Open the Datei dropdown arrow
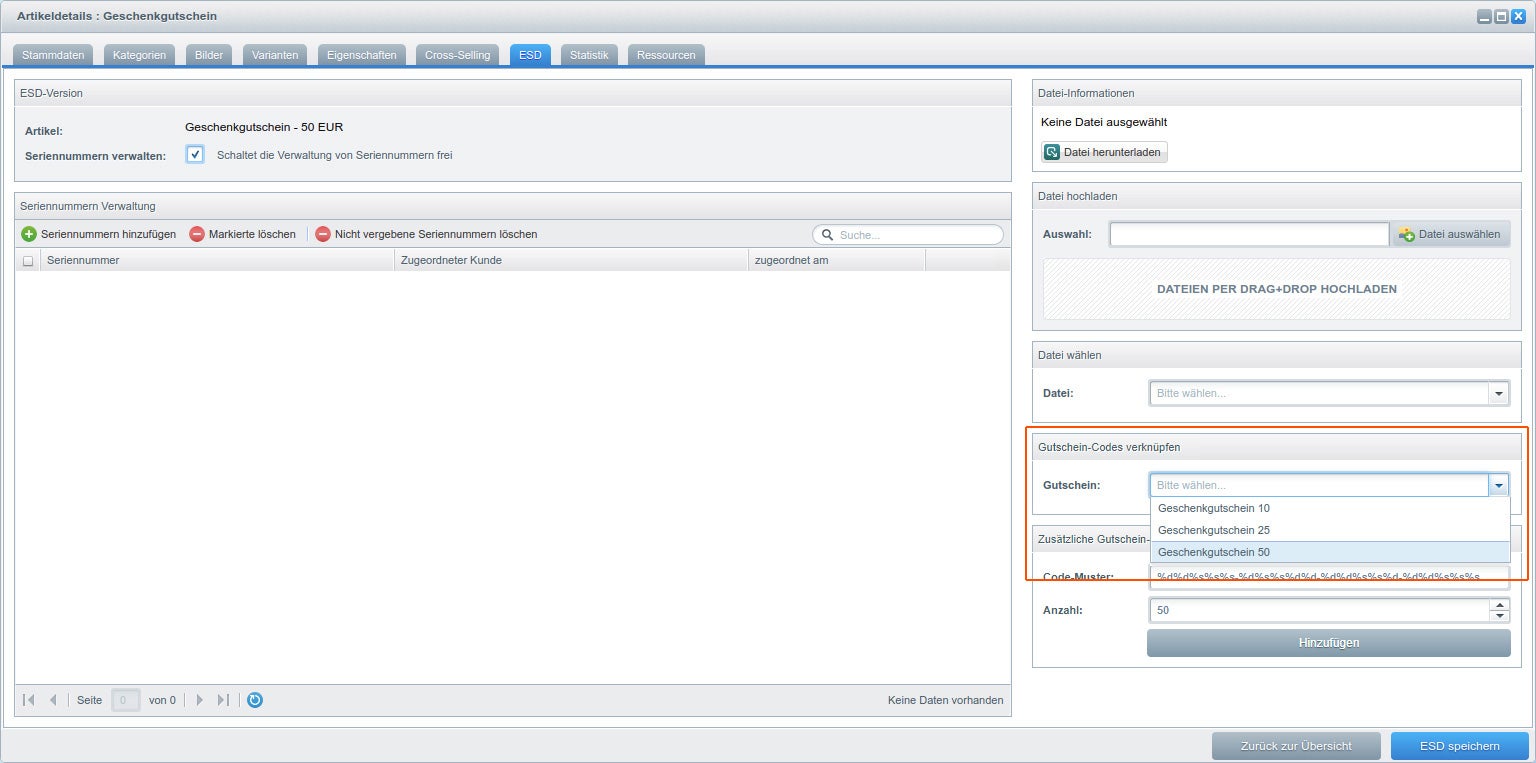Viewport: 1536px width, 763px height. tap(1499, 393)
